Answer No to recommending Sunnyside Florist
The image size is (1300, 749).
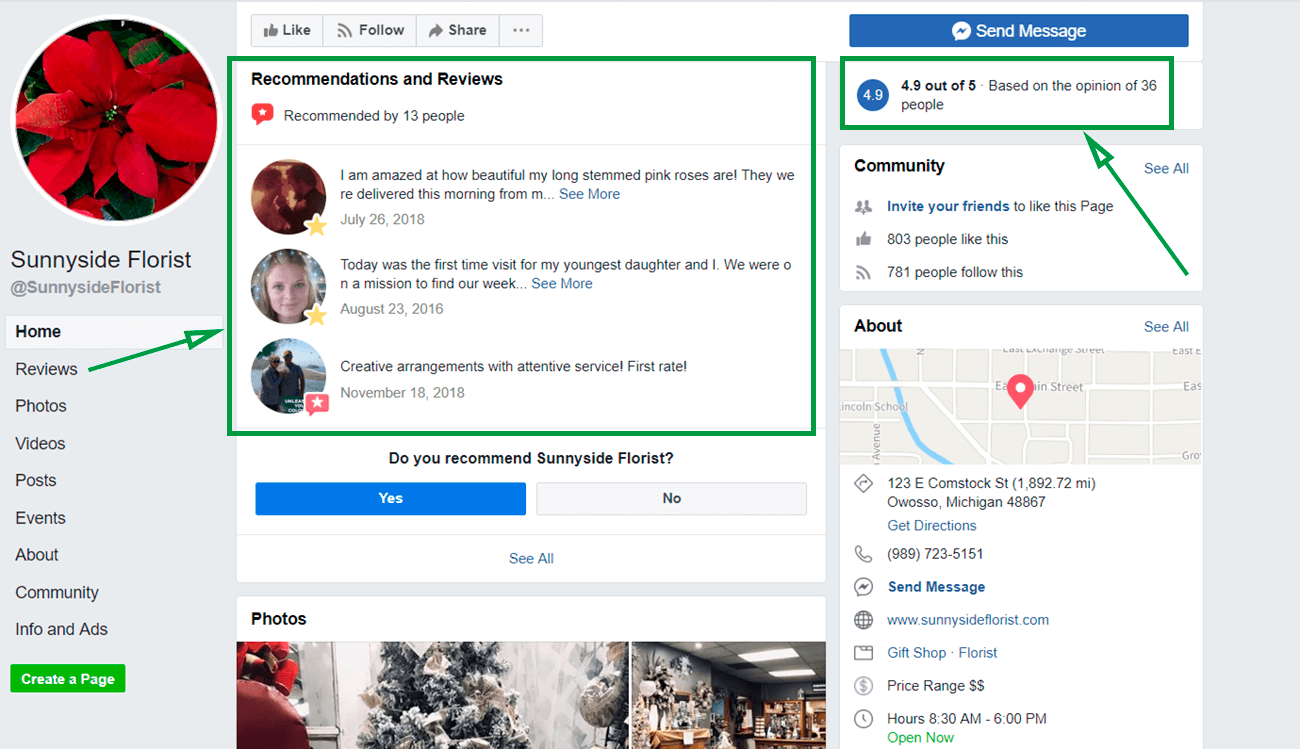point(671,498)
